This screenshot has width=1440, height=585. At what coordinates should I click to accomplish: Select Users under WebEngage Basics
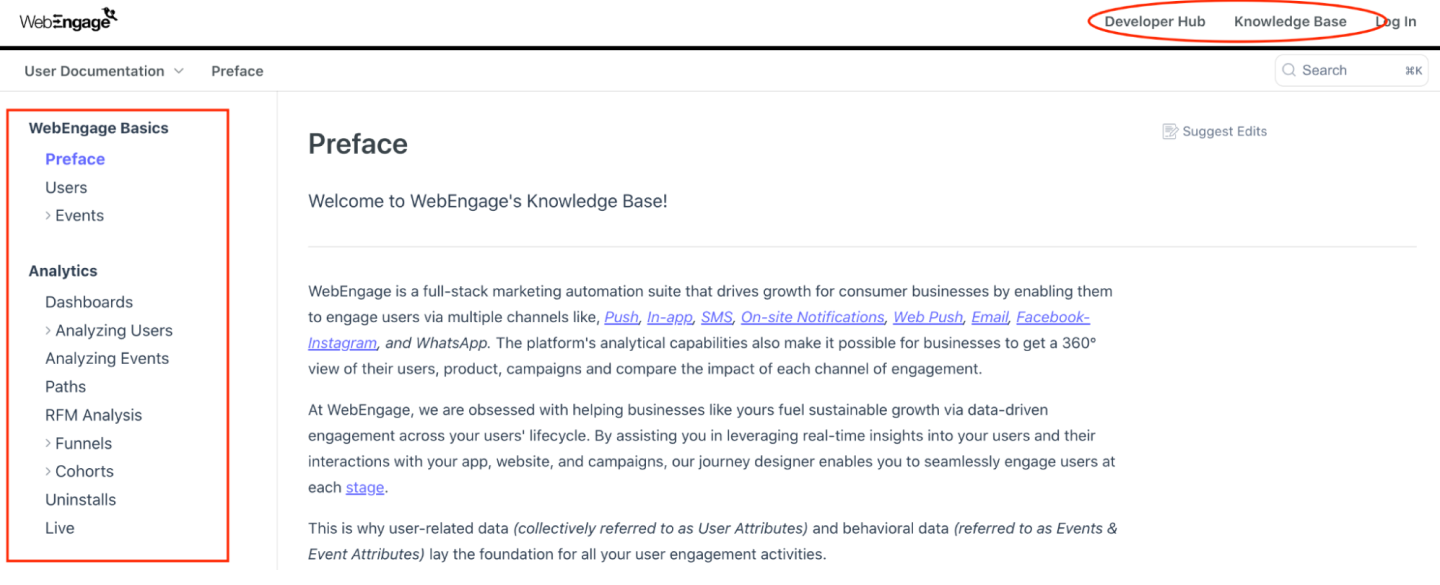66,187
